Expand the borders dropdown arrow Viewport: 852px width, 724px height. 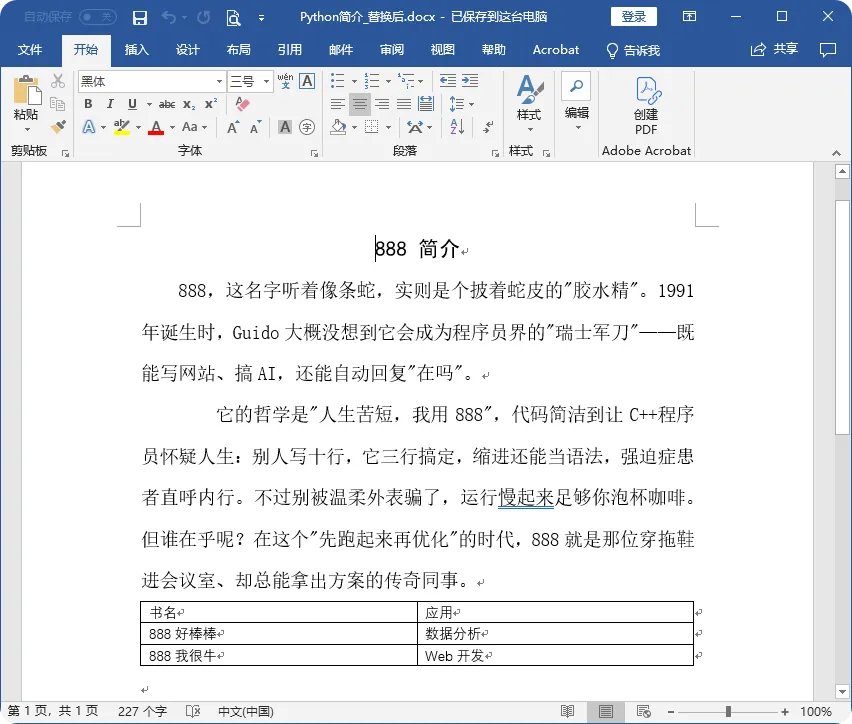pos(388,128)
